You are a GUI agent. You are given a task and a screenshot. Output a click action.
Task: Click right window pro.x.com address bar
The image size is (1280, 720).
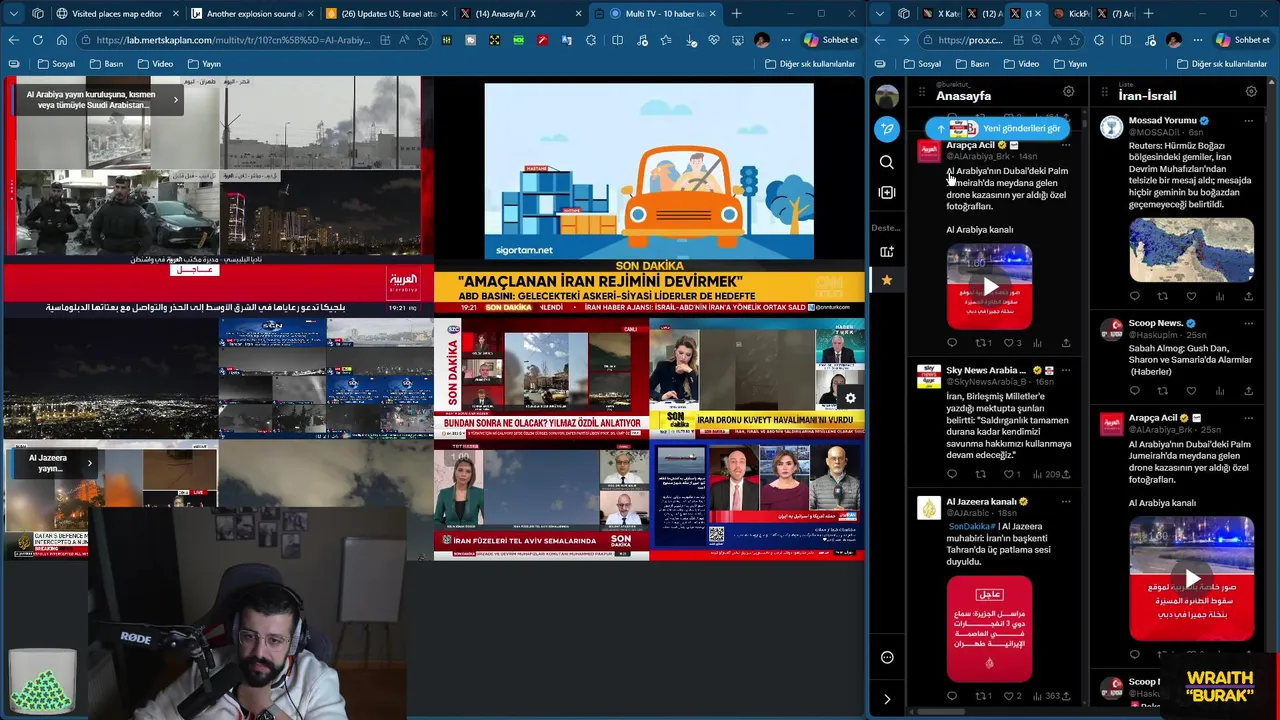click(x=970, y=40)
